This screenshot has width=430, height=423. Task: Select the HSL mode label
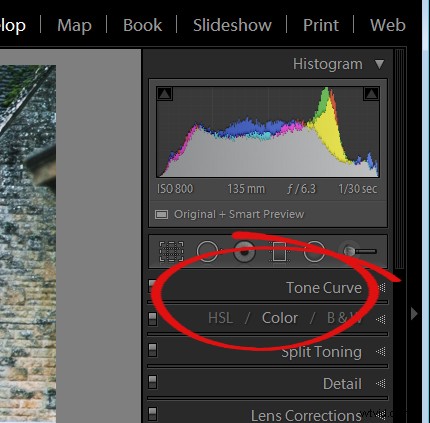click(220, 318)
